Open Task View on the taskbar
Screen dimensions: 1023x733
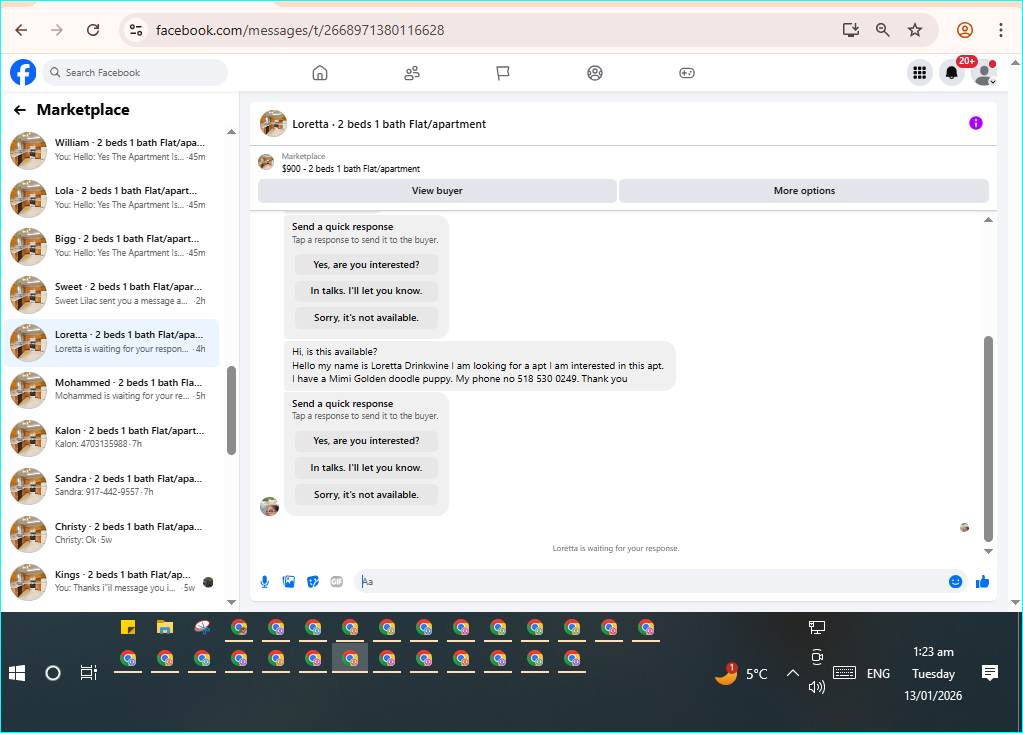89,673
